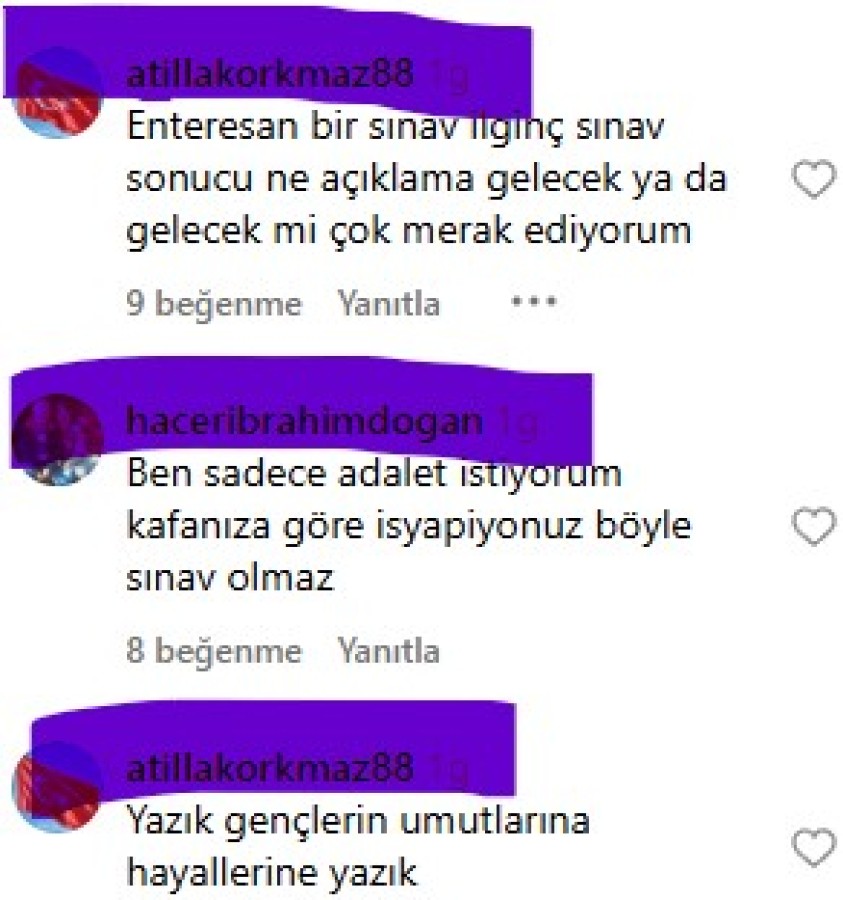Click Yanıtla under the comment with 8 beğenme
The width and height of the screenshot is (843, 900).
pos(389,650)
